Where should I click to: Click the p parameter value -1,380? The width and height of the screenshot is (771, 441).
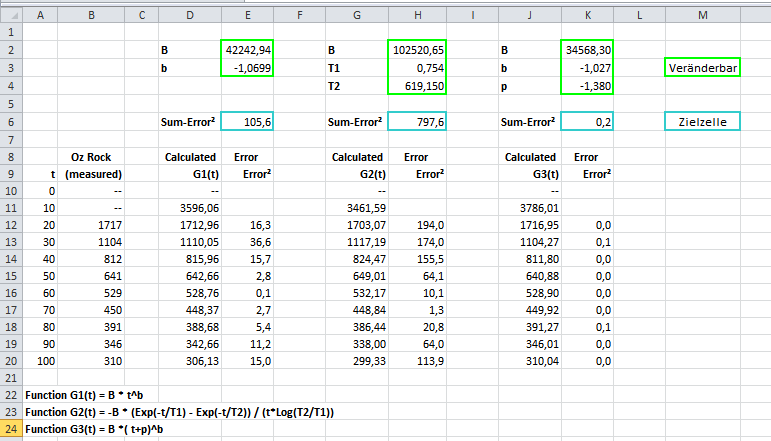586,86
